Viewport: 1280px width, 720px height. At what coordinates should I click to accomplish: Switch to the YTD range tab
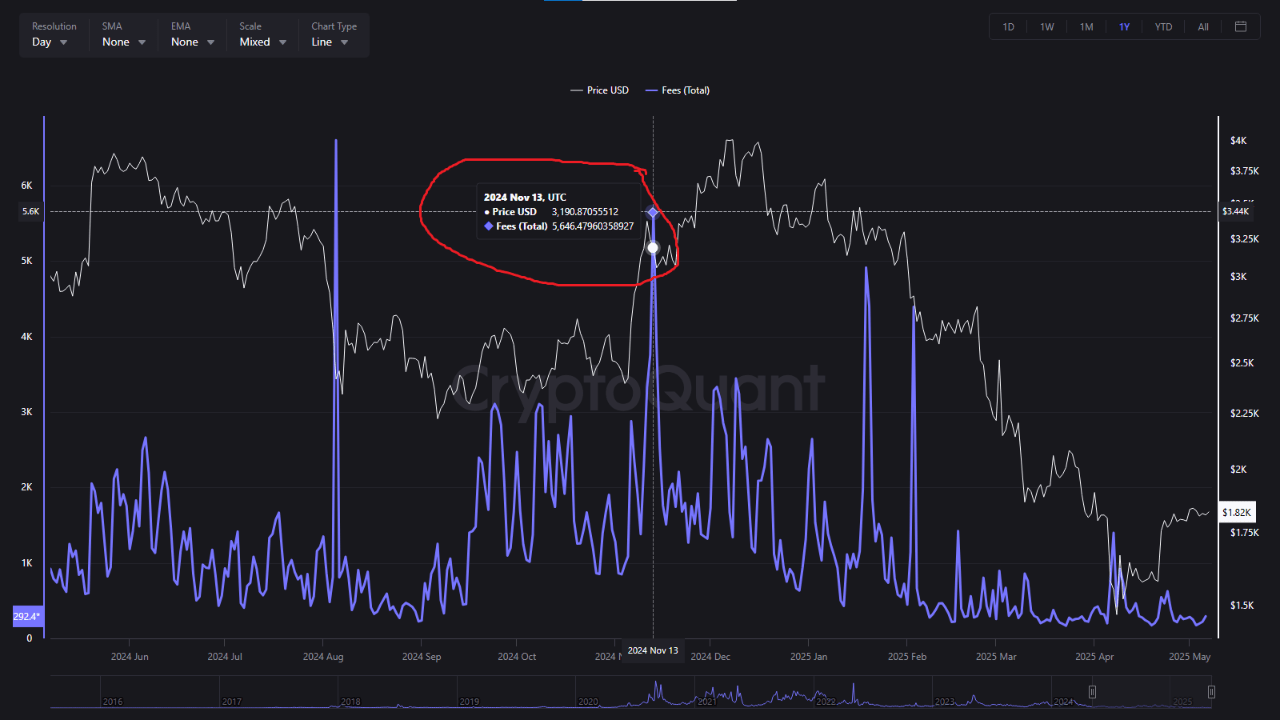click(1163, 26)
